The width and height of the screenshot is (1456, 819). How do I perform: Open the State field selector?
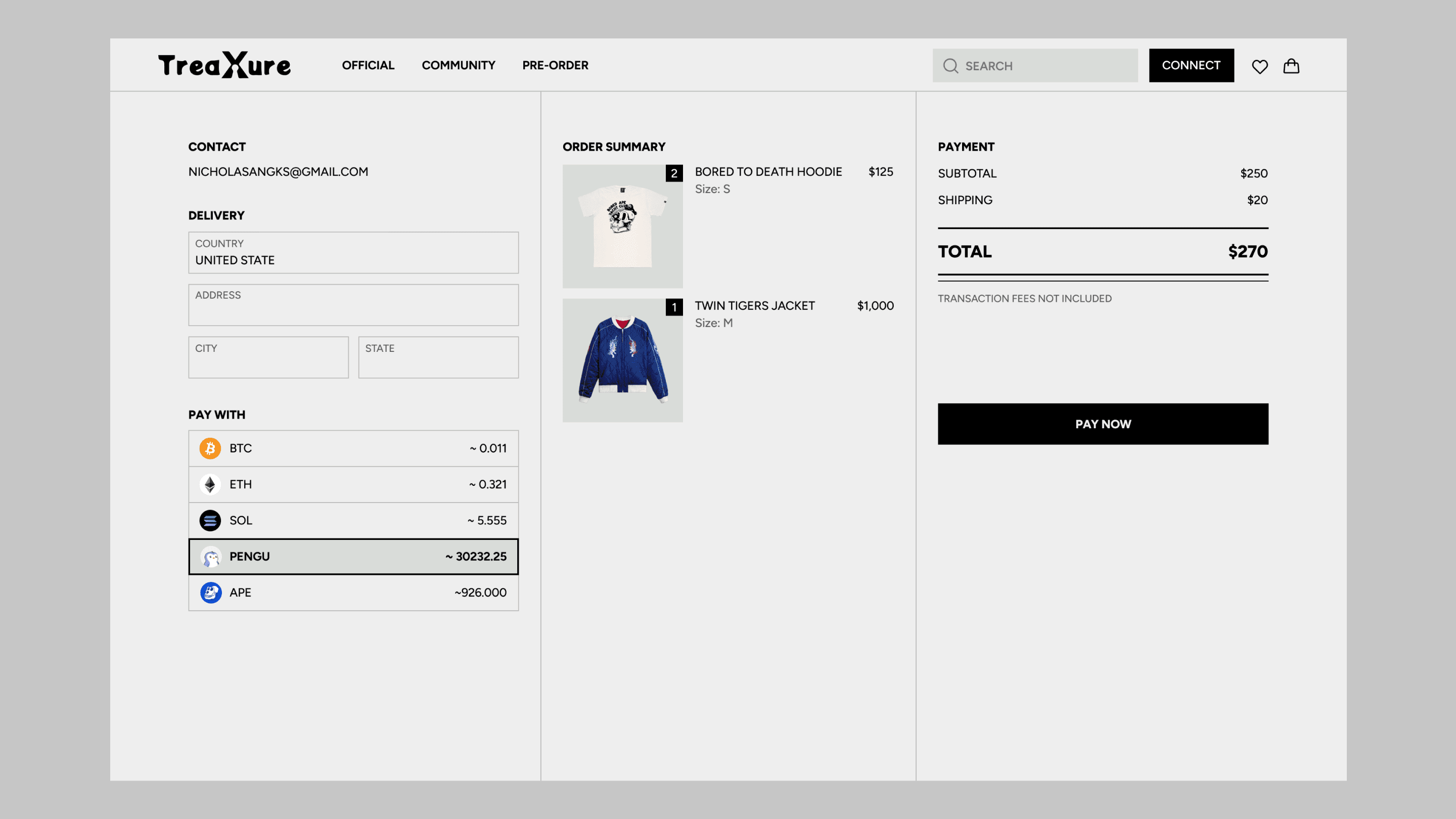(x=438, y=357)
